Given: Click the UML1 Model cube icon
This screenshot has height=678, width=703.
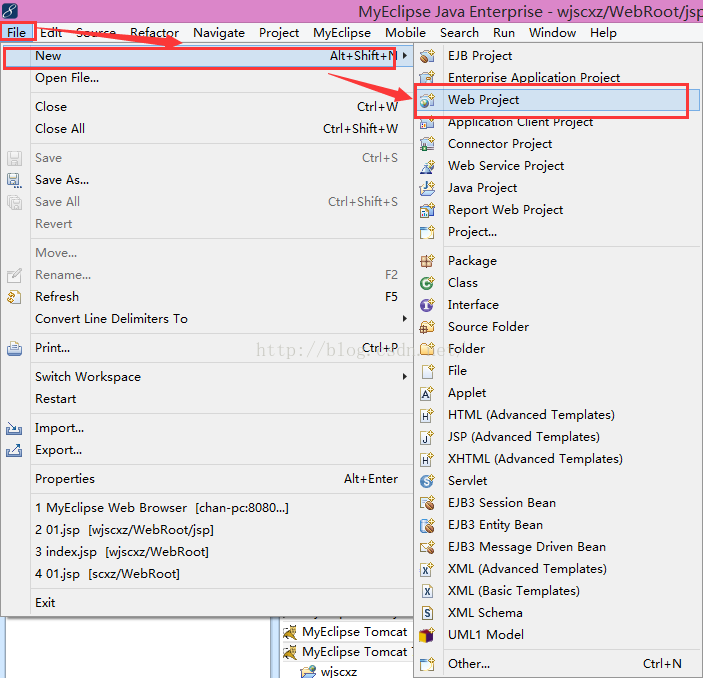Looking at the screenshot, I should pos(427,635).
